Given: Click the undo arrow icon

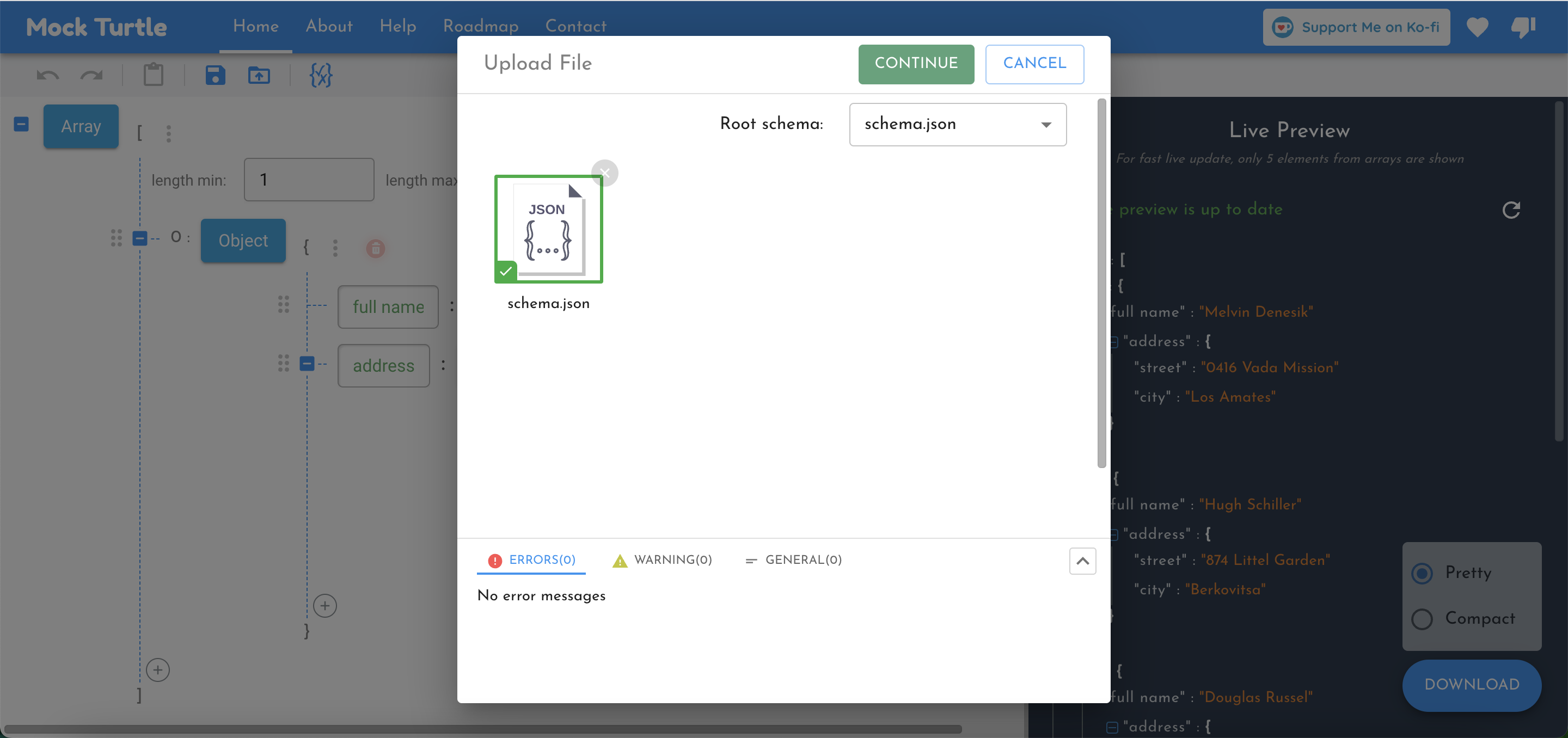Looking at the screenshot, I should (47, 76).
